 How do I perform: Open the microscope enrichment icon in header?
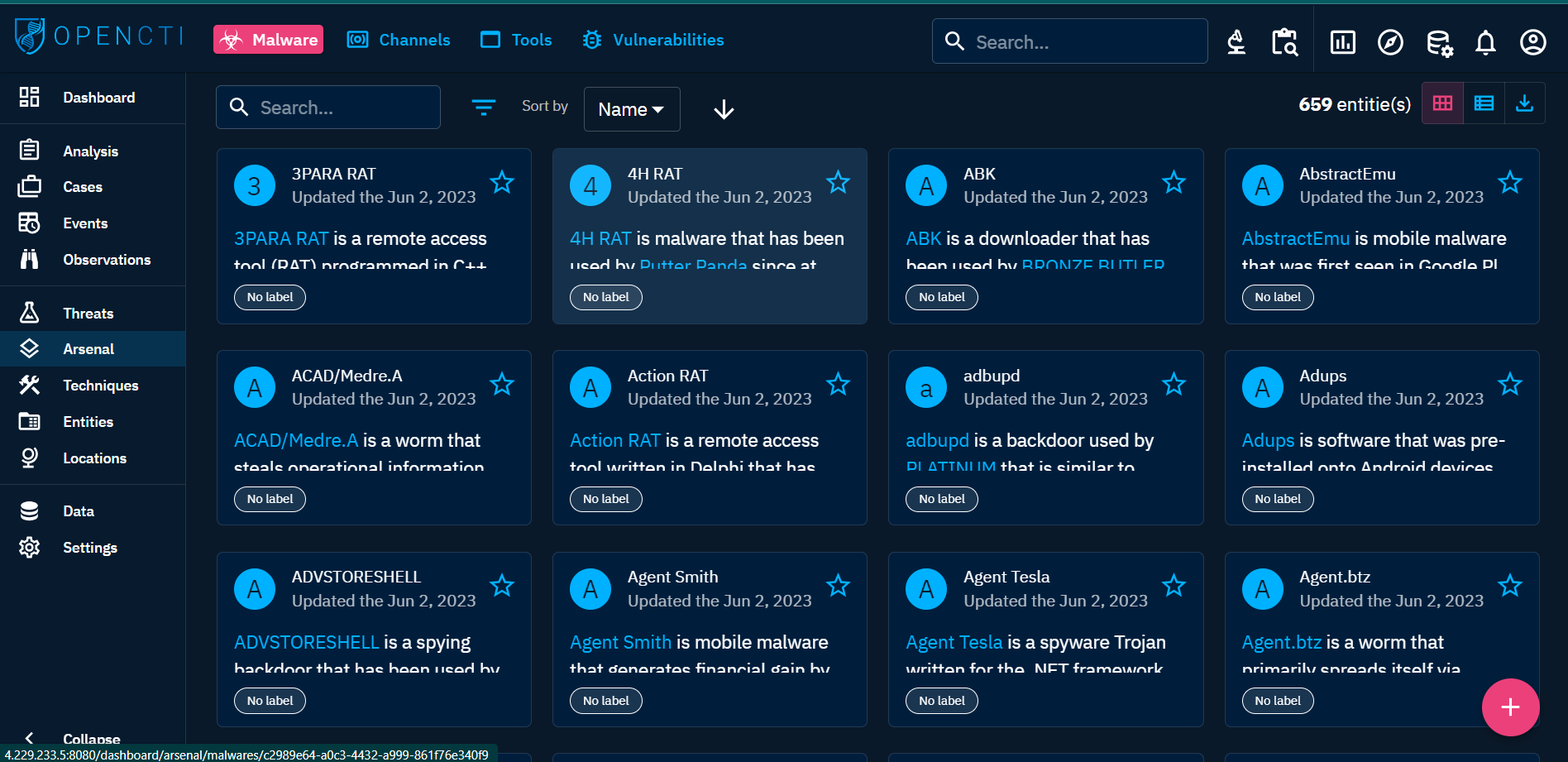click(x=1236, y=41)
